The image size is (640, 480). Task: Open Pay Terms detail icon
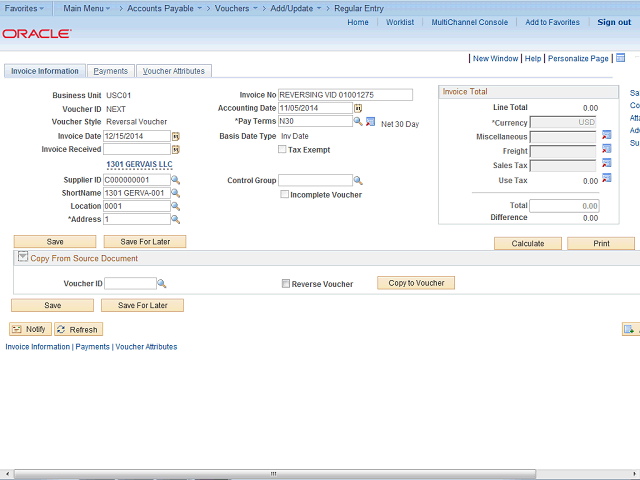(370, 122)
